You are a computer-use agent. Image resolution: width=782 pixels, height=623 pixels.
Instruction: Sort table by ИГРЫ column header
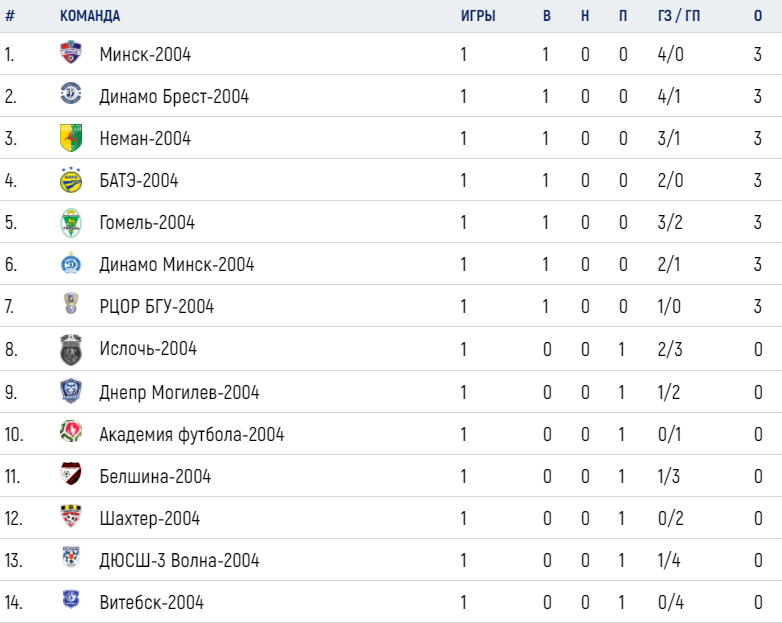pyautogui.click(x=478, y=16)
